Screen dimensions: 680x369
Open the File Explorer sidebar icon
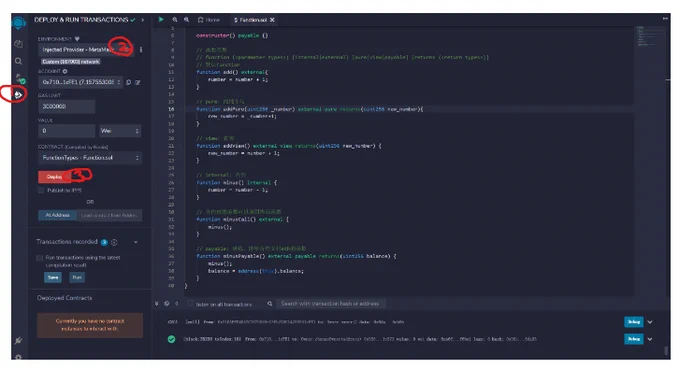(x=18, y=44)
